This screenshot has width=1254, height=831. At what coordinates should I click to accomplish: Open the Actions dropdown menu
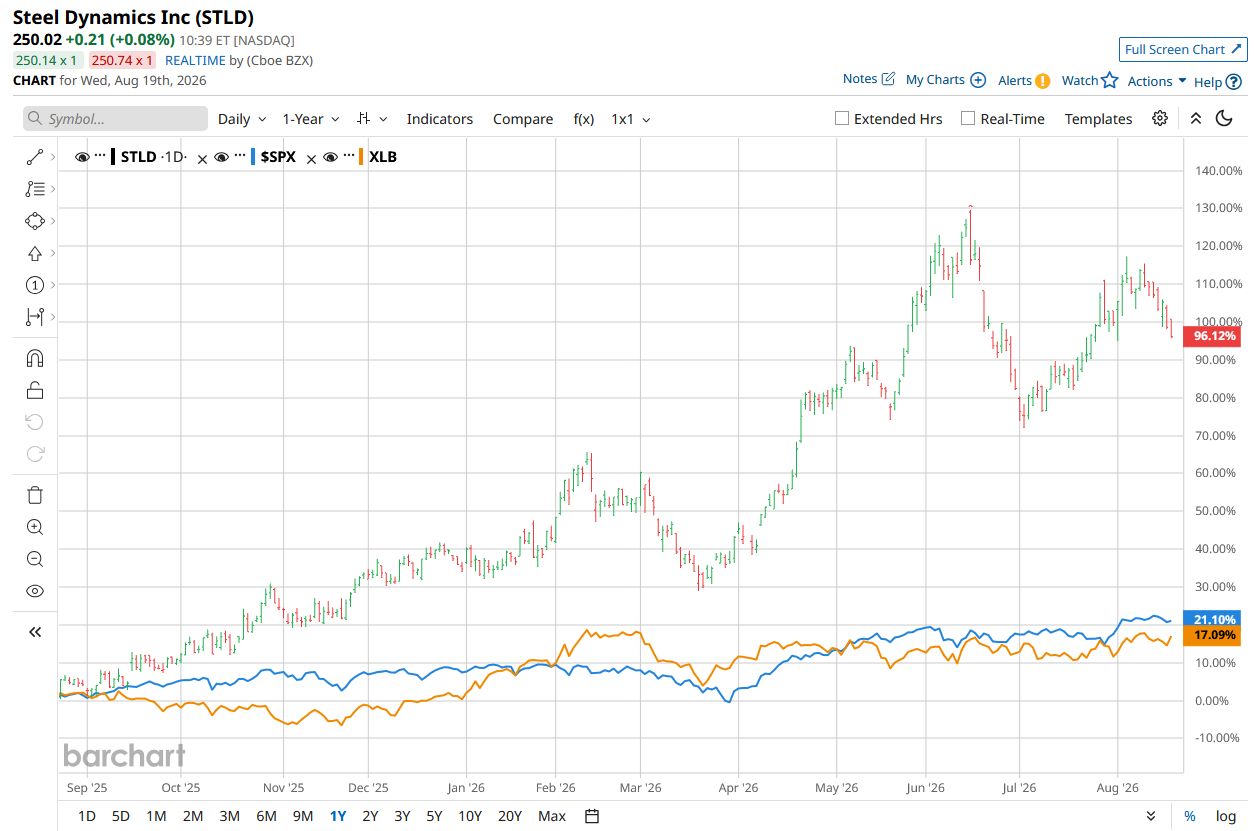(1157, 81)
